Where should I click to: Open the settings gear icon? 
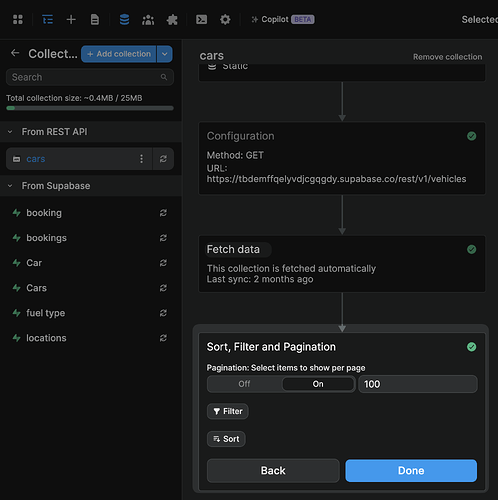coord(225,19)
